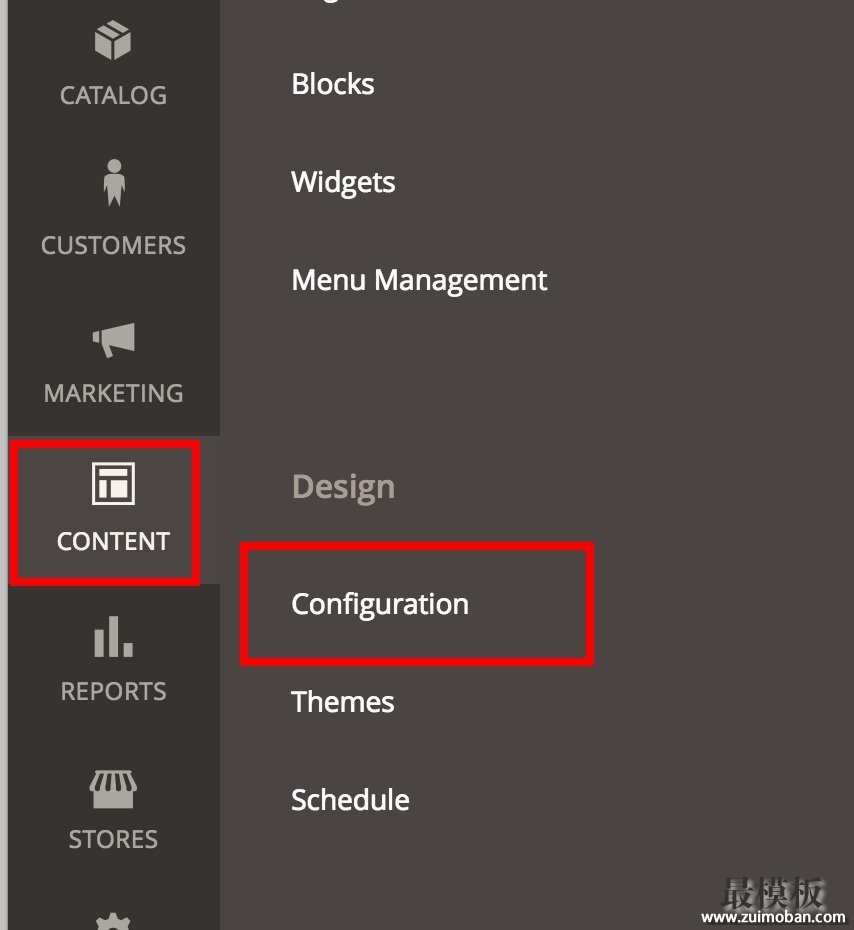Open the Stores menu label
The height and width of the screenshot is (930, 854).
tap(113, 839)
